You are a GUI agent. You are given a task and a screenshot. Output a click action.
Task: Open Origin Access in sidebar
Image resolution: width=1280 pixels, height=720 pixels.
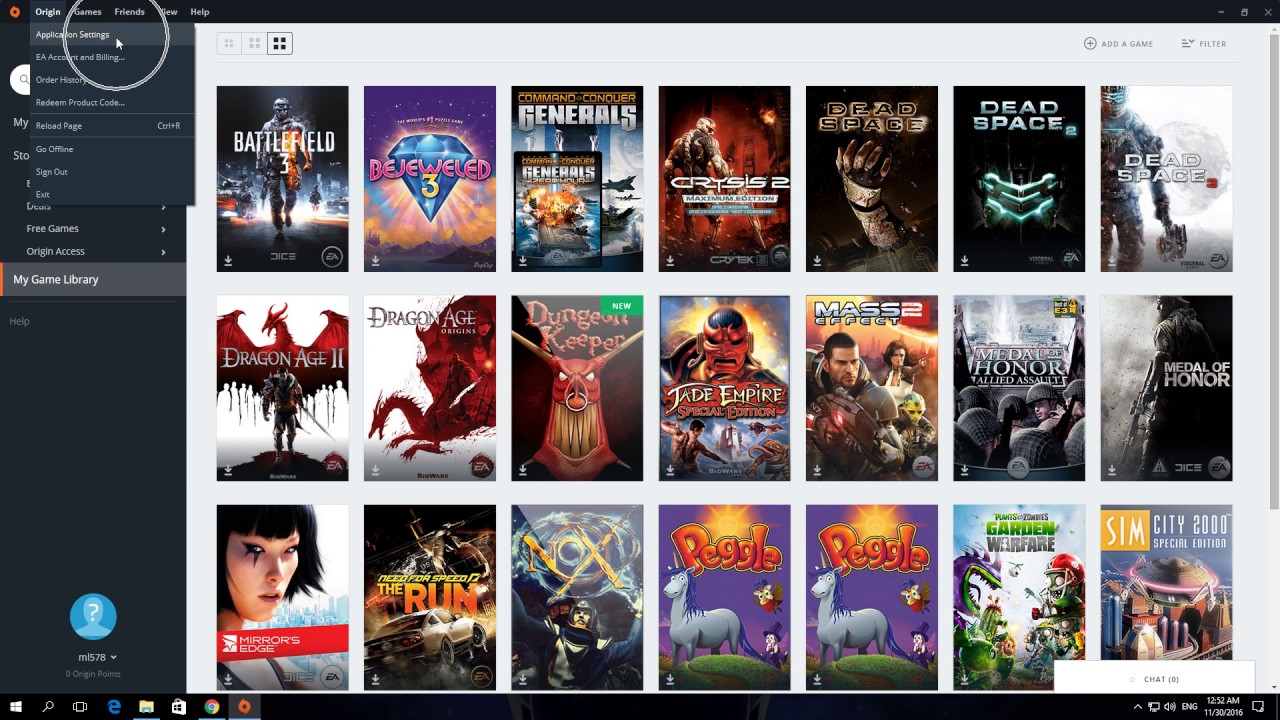tap(55, 252)
